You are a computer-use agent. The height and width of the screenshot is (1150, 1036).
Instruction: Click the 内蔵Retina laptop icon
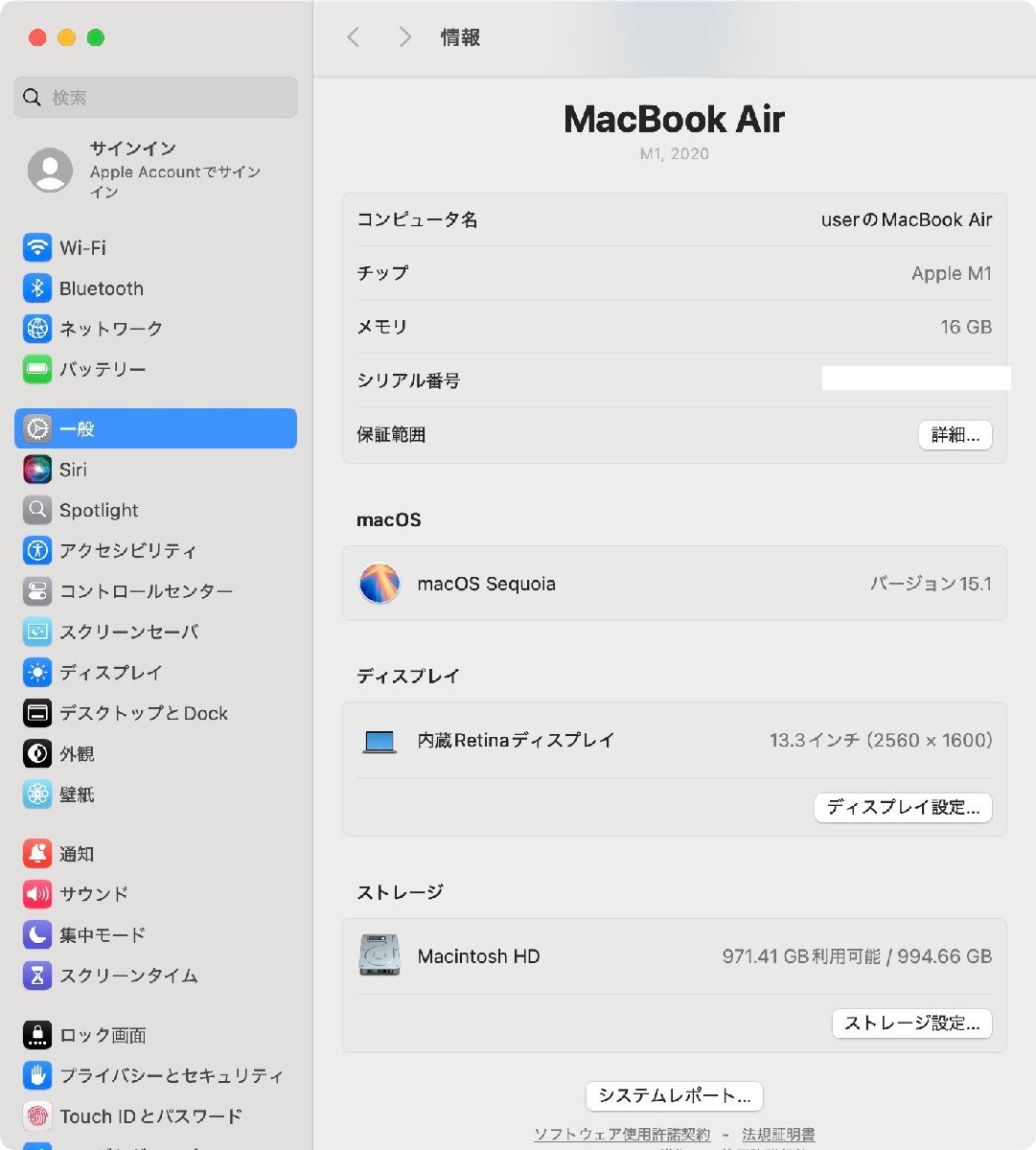pyautogui.click(x=380, y=741)
